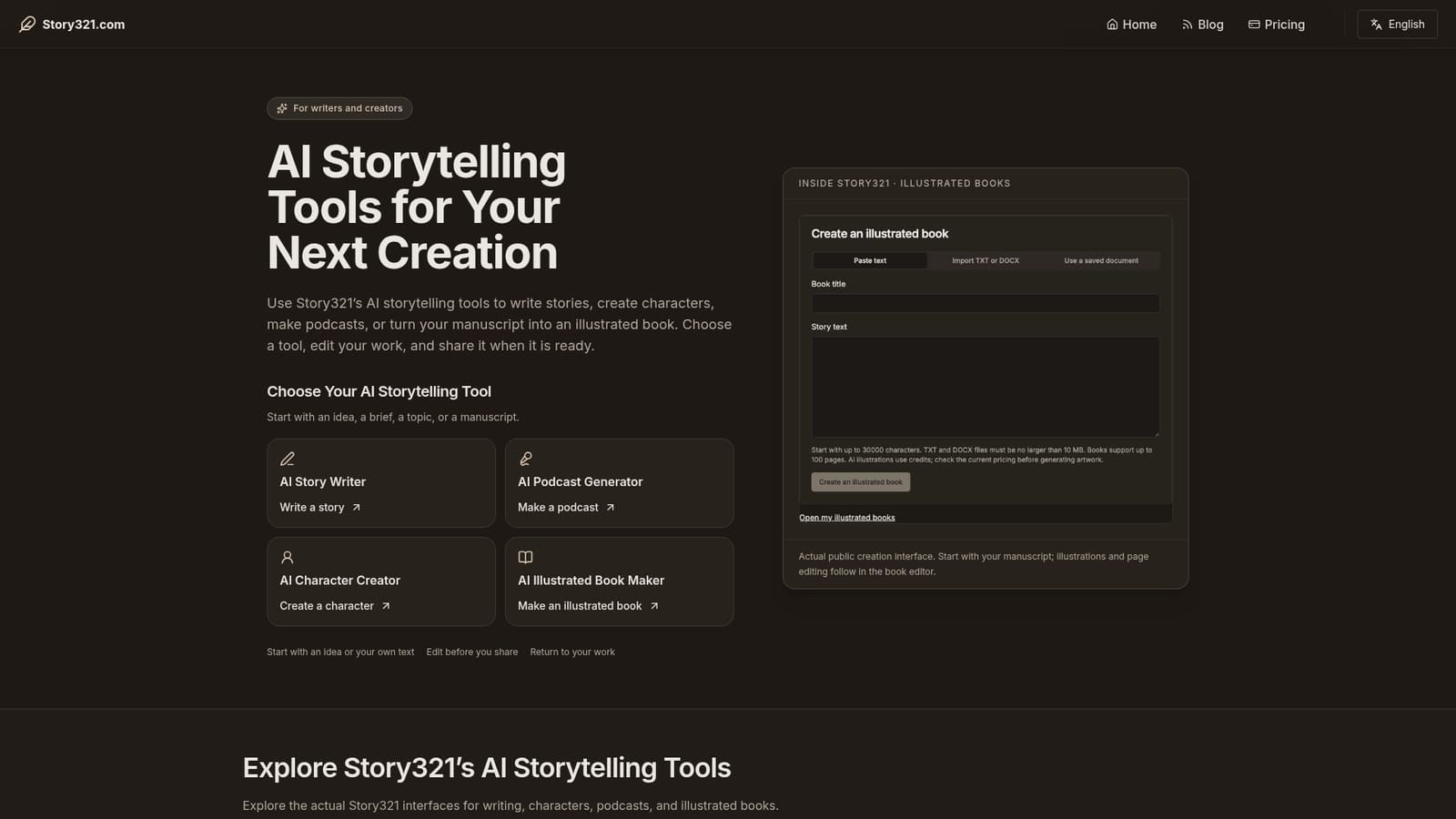Switch to the Use a saved document tab

click(x=1101, y=260)
